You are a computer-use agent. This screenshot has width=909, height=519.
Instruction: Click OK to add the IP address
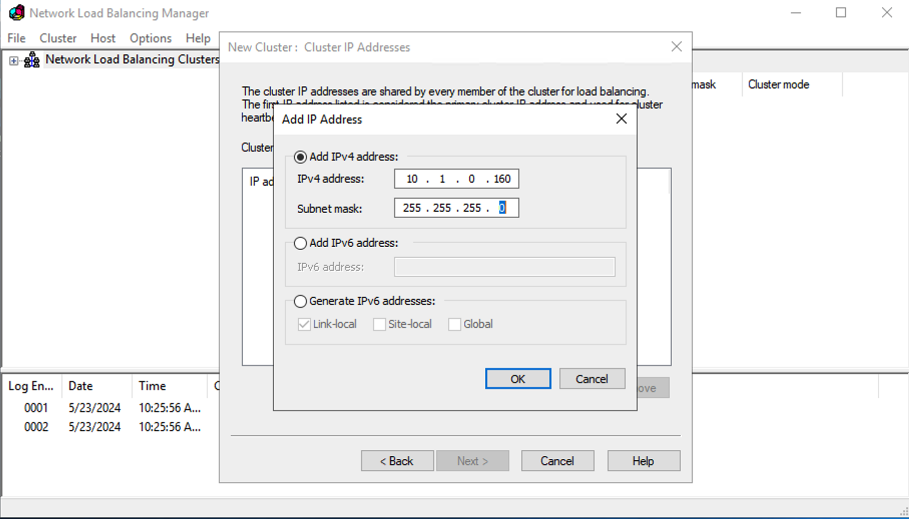click(x=517, y=379)
